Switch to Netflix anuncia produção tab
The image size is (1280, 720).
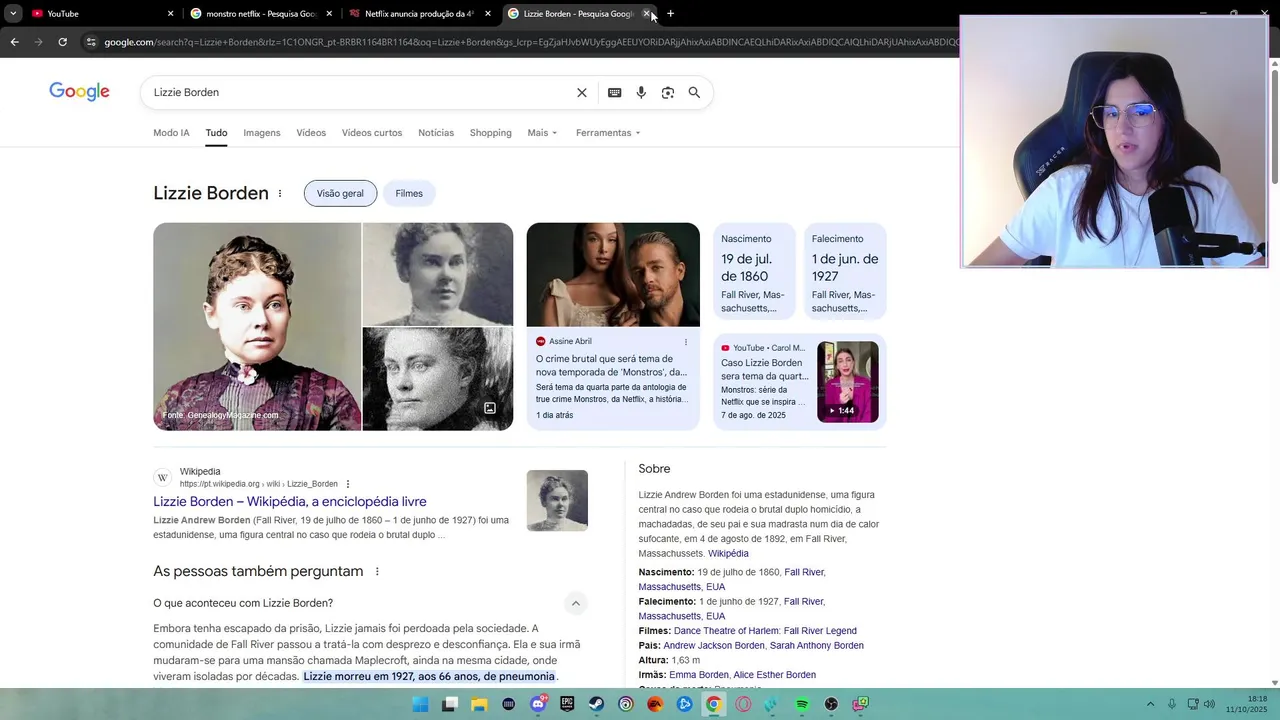point(418,14)
